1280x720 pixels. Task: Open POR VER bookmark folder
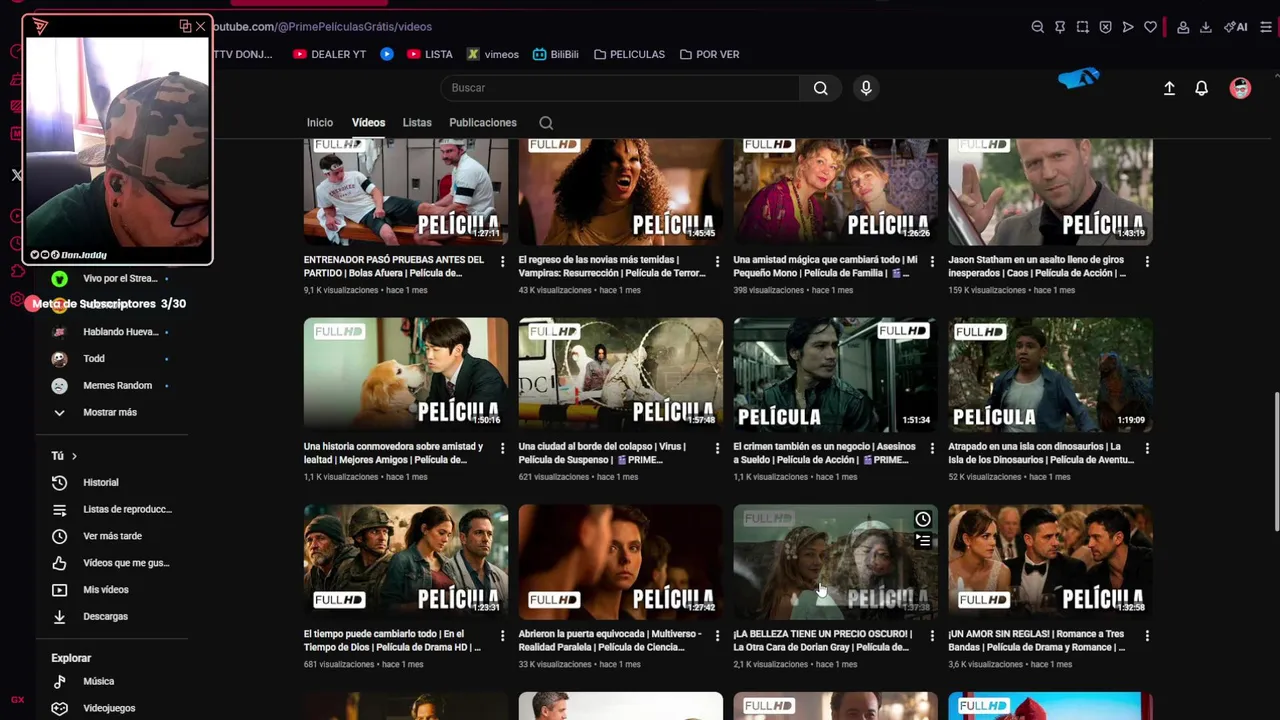click(x=709, y=54)
